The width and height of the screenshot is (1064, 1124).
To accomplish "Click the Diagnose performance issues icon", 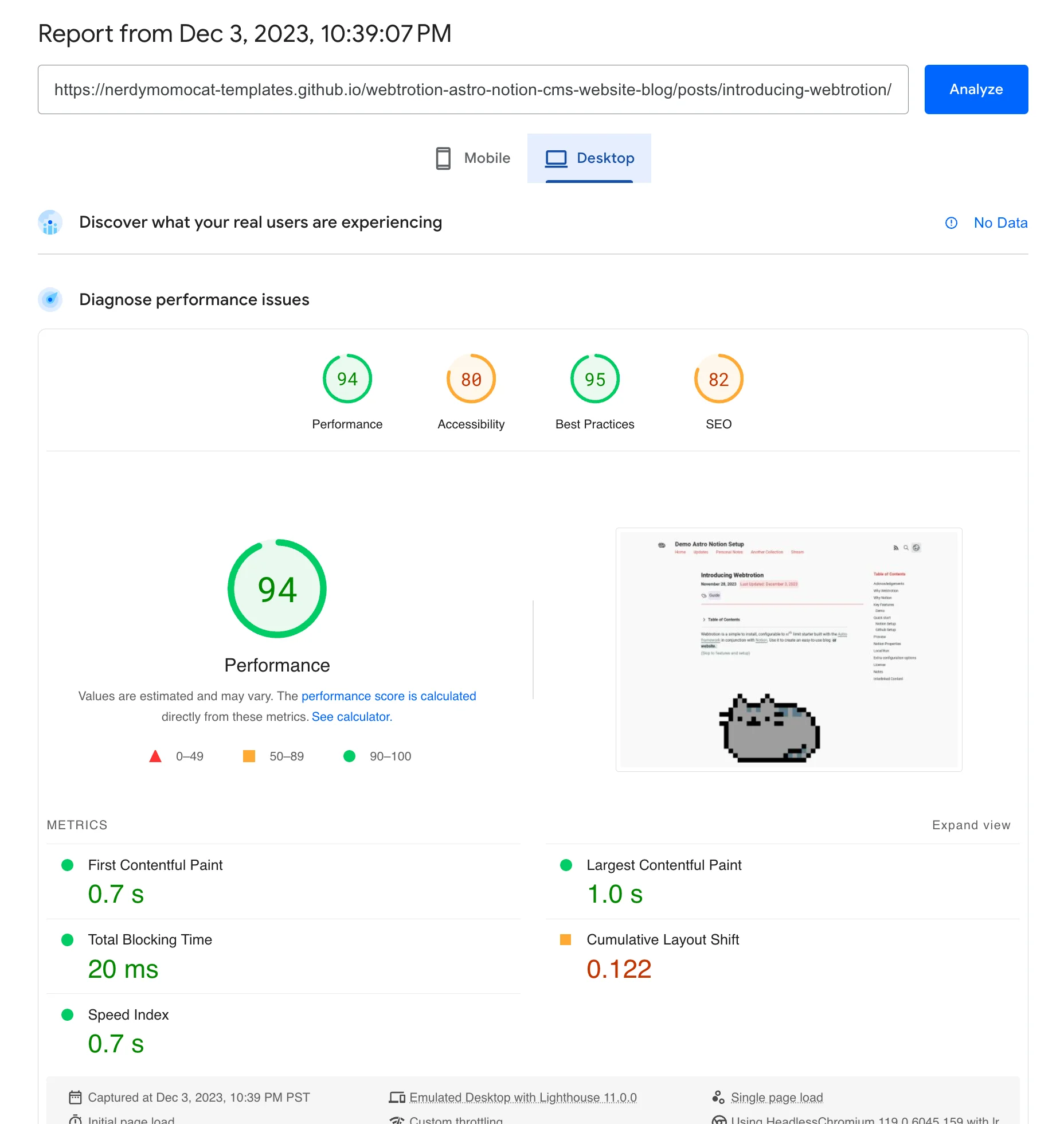I will tap(50, 299).
